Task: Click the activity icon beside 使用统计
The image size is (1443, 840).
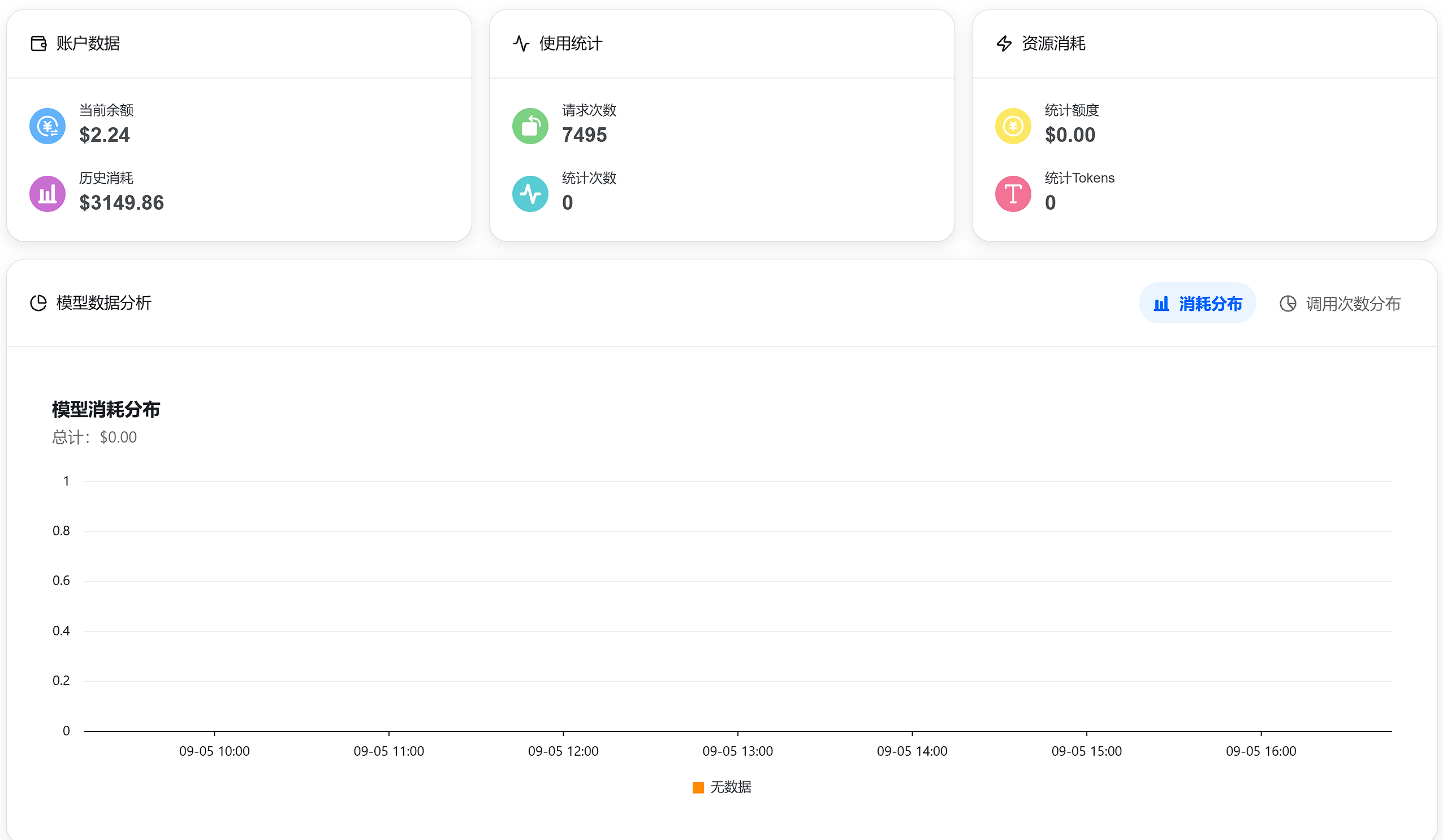Action: coord(521,44)
